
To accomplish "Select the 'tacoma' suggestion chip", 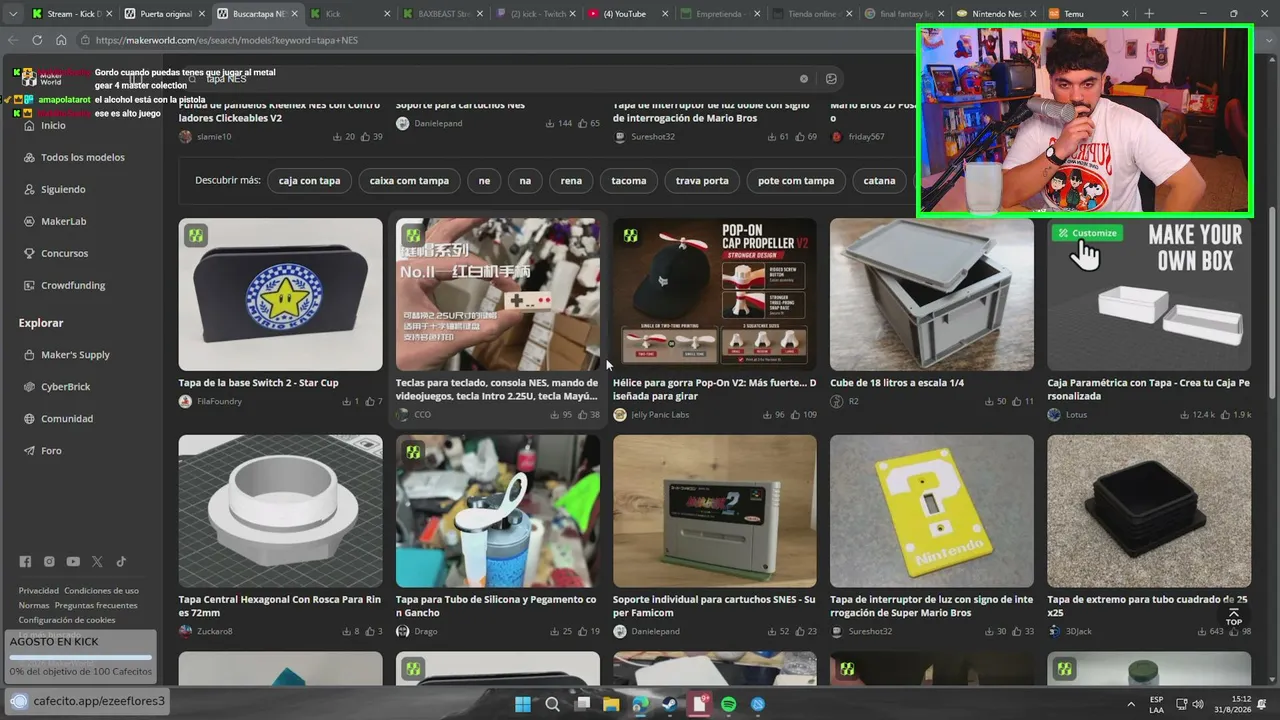I will 629,181.
